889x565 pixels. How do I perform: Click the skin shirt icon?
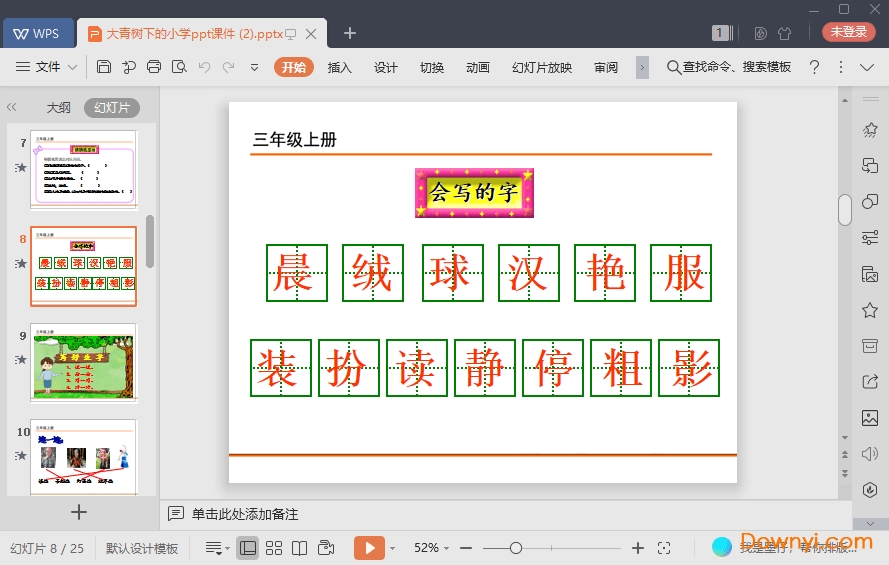click(785, 33)
